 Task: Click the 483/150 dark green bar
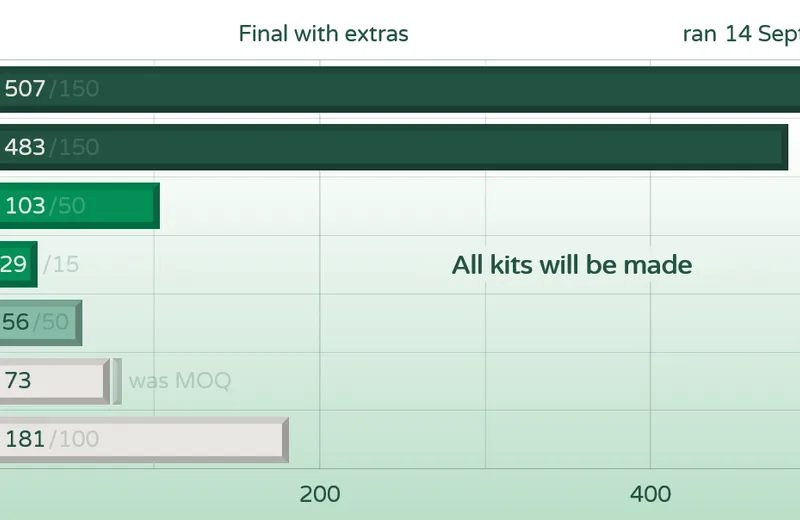394,147
